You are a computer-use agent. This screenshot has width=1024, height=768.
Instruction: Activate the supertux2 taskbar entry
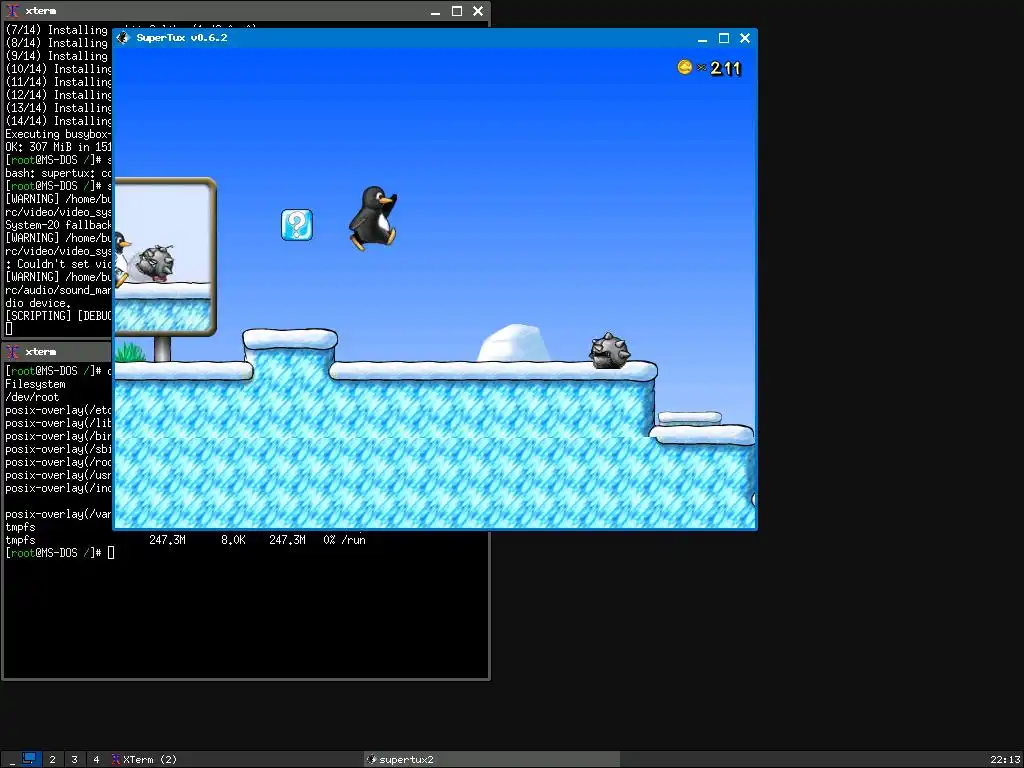[491, 760]
